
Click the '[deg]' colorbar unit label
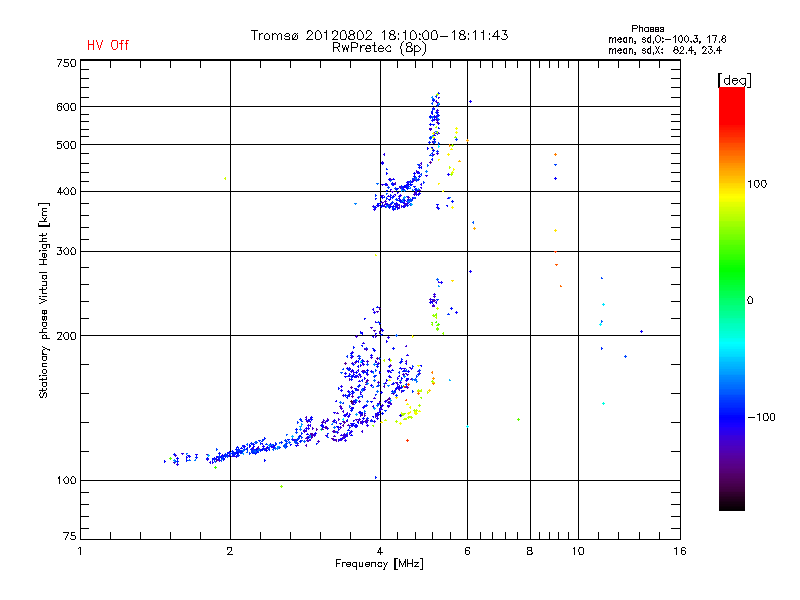click(x=734, y=80)
